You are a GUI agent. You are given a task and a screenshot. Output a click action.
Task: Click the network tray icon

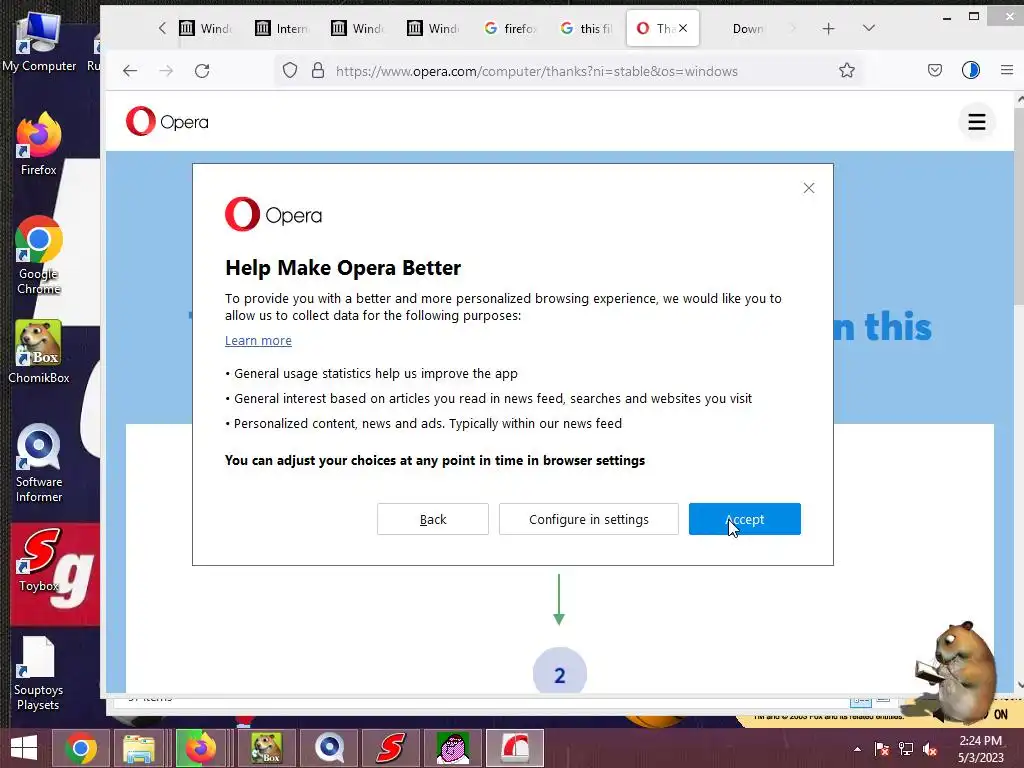(906, 749)
